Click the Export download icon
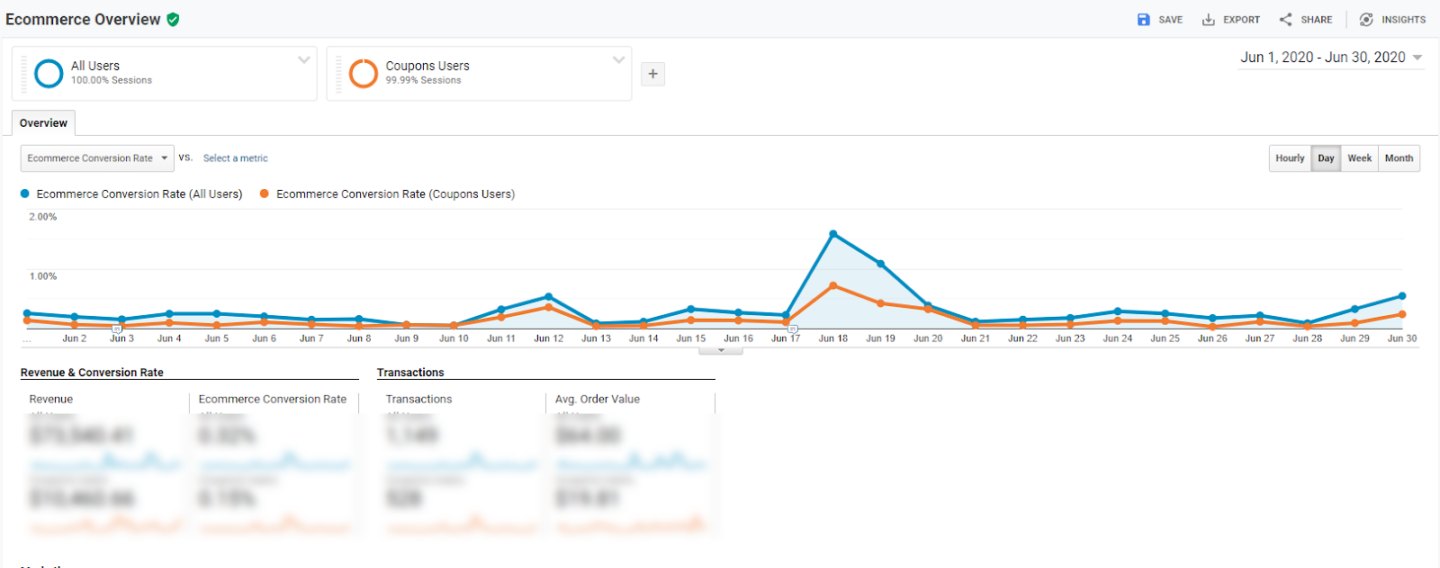Screen dimensions: 1440x568 1208,20
